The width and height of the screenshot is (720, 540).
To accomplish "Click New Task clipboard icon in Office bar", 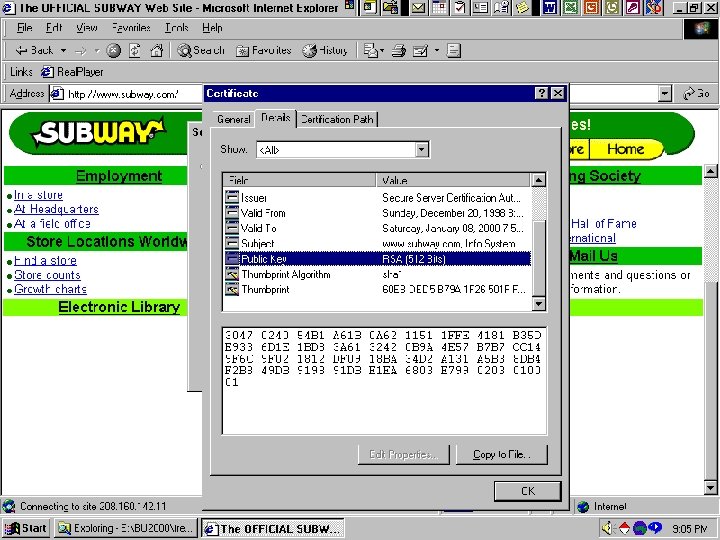I will click(460, 7).
